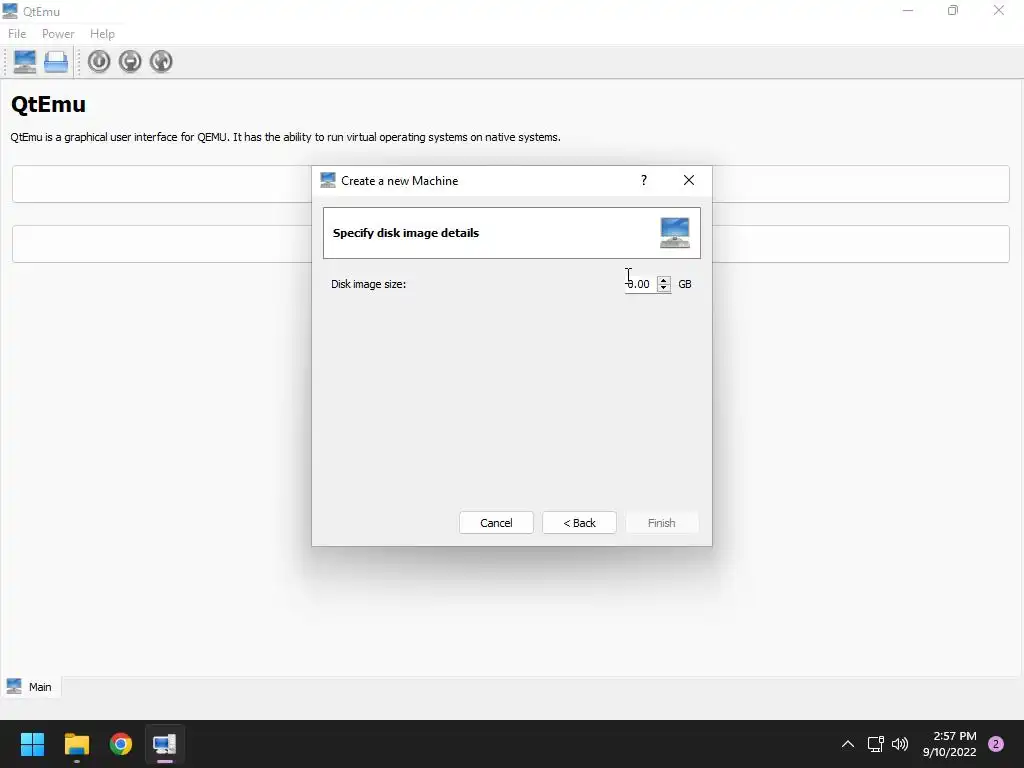Screen dimensions: 1024x768
Task: Open the volume tray icon
Action: point(900,744)
